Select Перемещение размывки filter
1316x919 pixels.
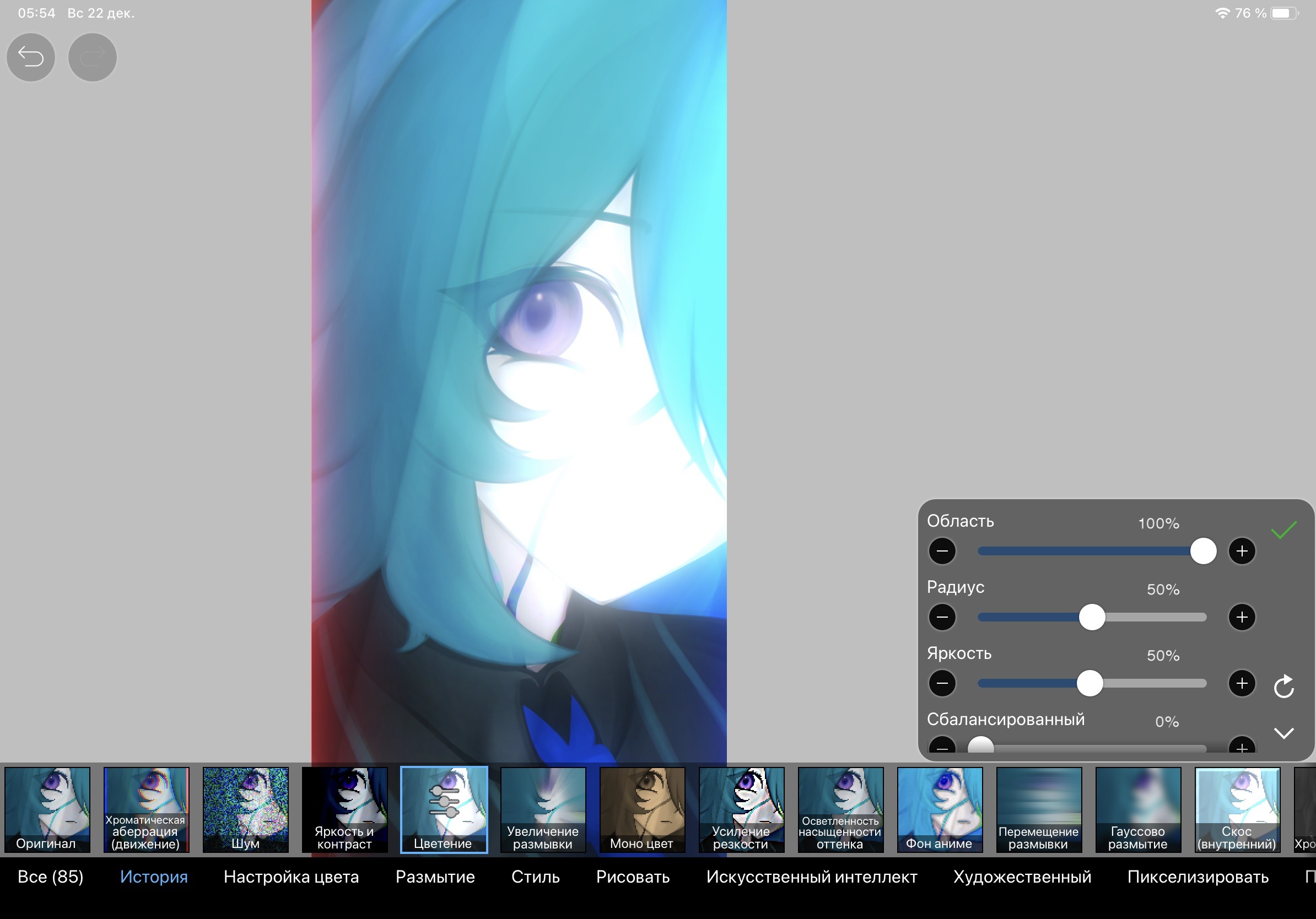point(1039,809)
